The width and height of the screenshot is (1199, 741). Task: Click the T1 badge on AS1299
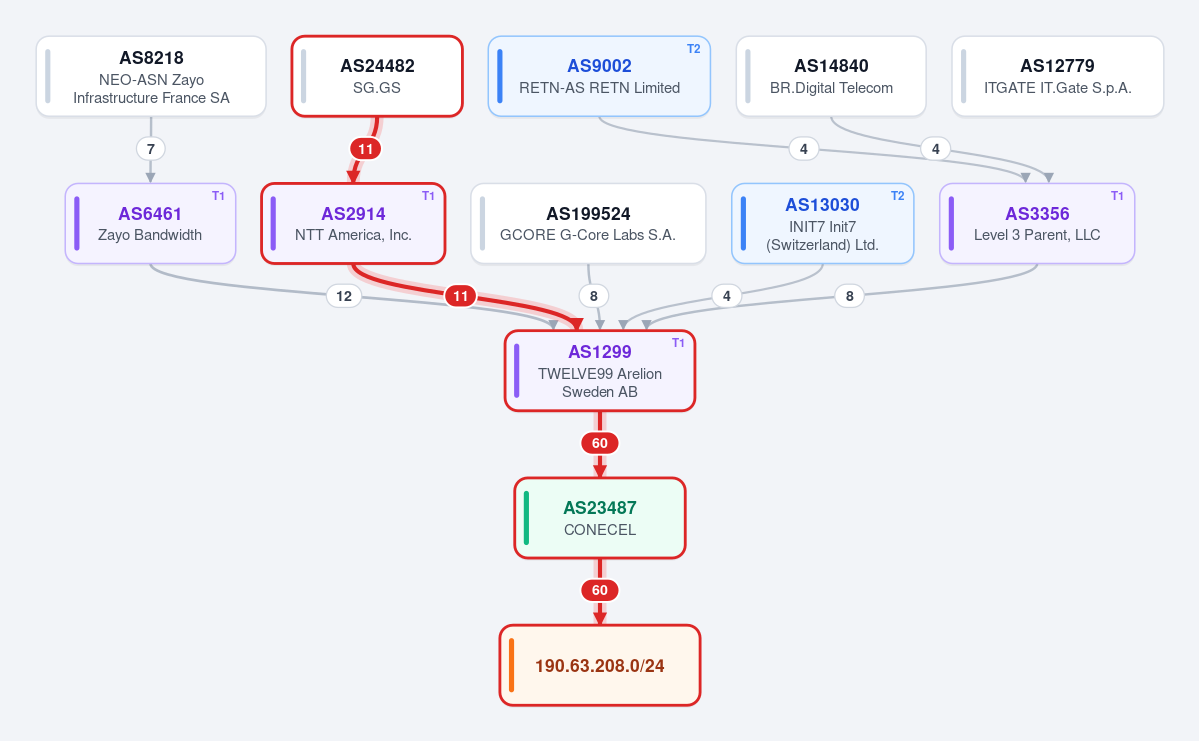(678, 343)
